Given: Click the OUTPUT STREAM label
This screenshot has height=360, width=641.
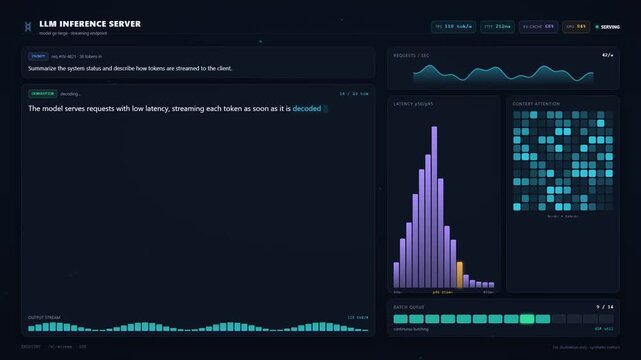Looking at the screenshot, I should pos(44,318).
